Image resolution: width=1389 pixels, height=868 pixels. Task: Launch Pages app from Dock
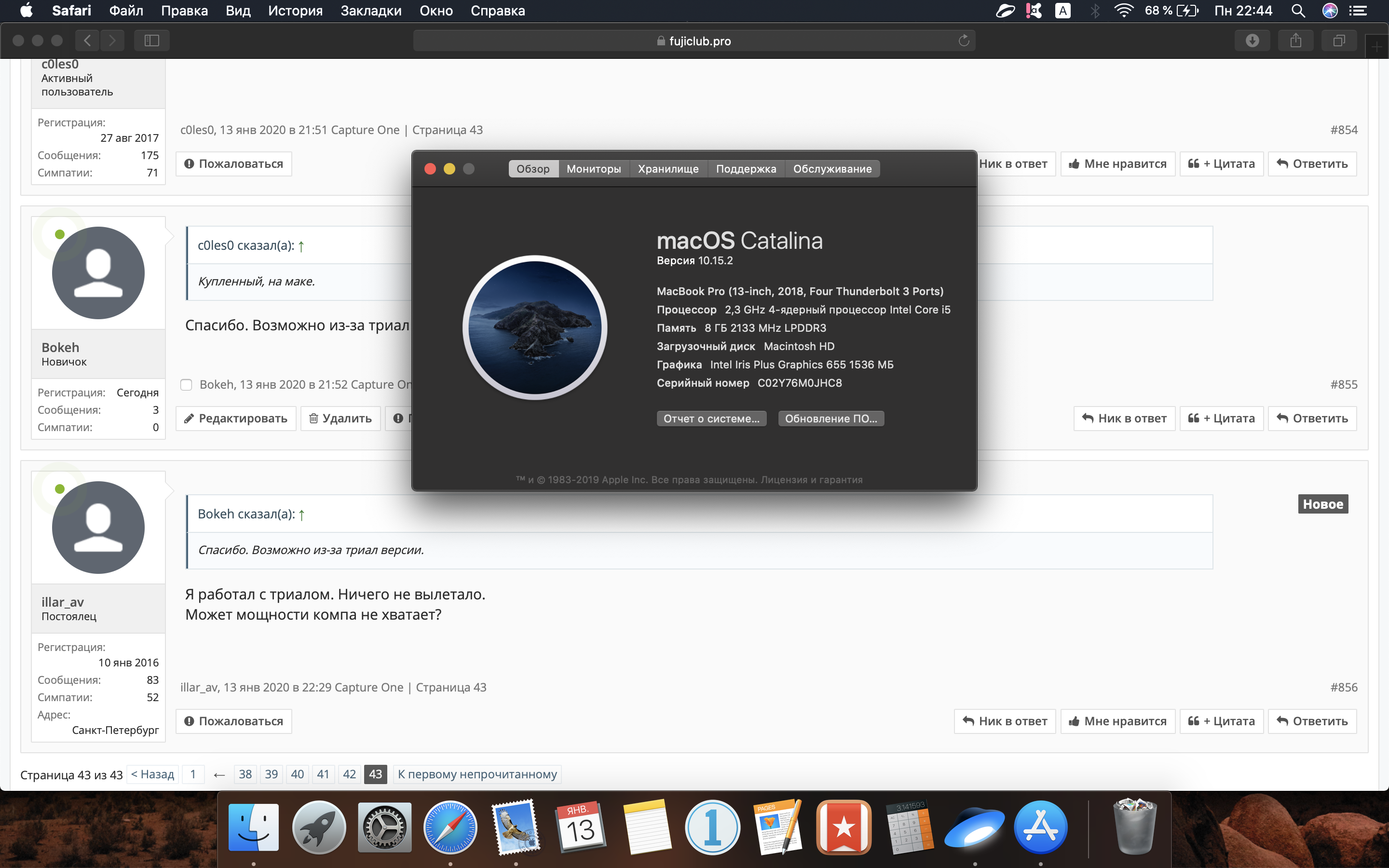tap(778, 828)
